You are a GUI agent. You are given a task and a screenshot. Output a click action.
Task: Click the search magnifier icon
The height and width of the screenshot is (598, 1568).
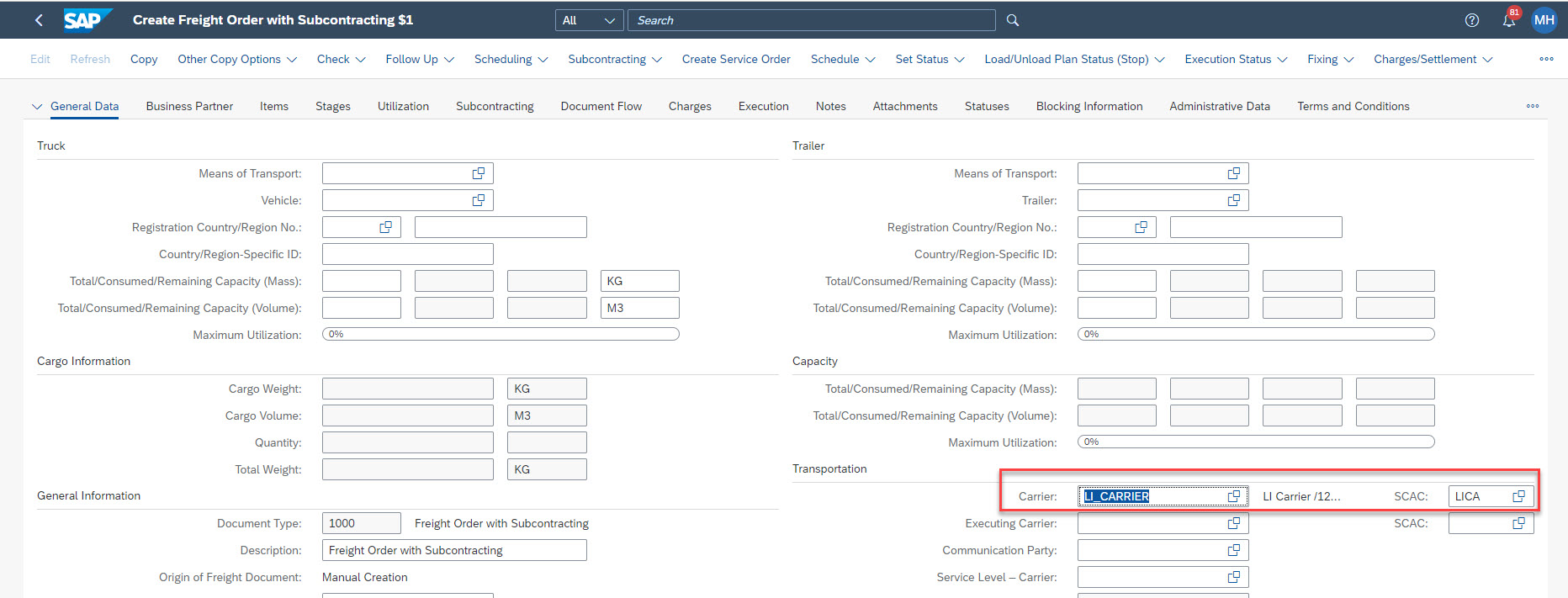1013,20
